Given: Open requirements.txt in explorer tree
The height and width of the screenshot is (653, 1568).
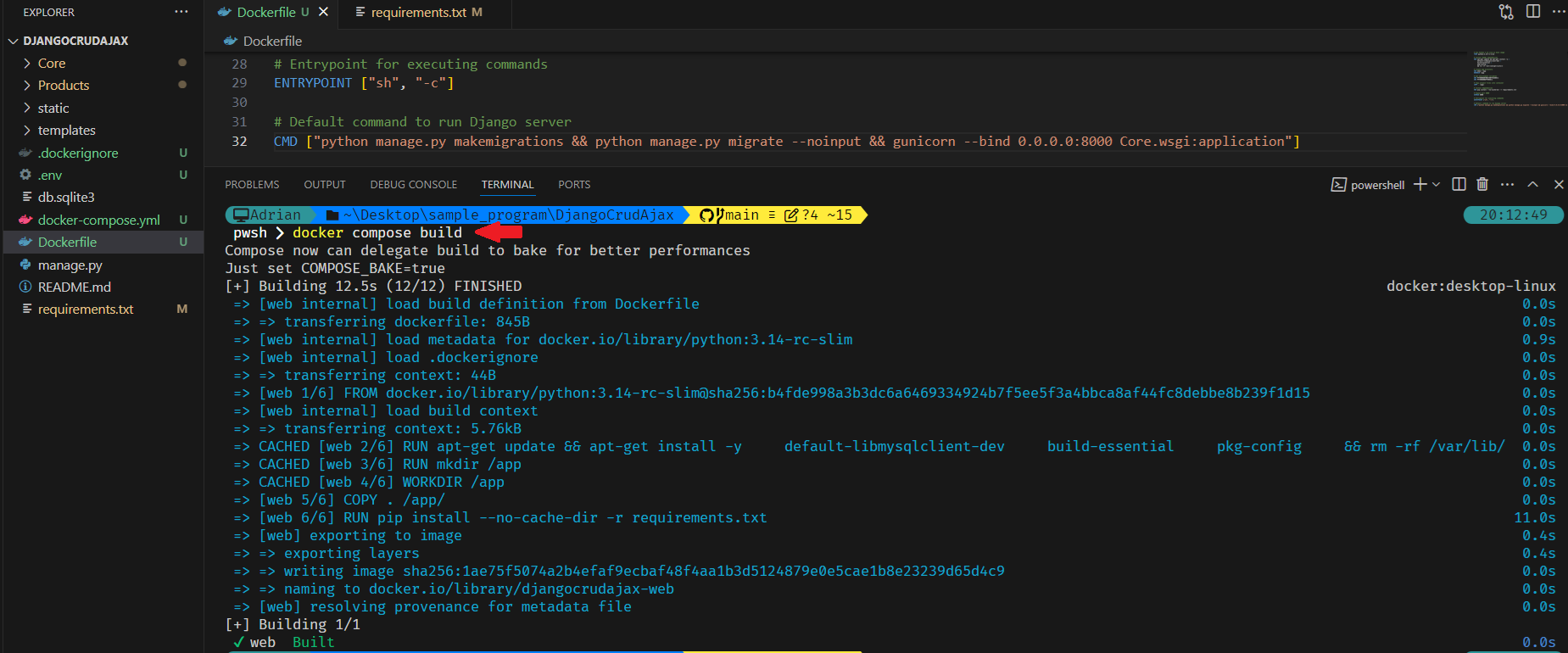Looking at the screenshot, I should [x=85, y=309].
